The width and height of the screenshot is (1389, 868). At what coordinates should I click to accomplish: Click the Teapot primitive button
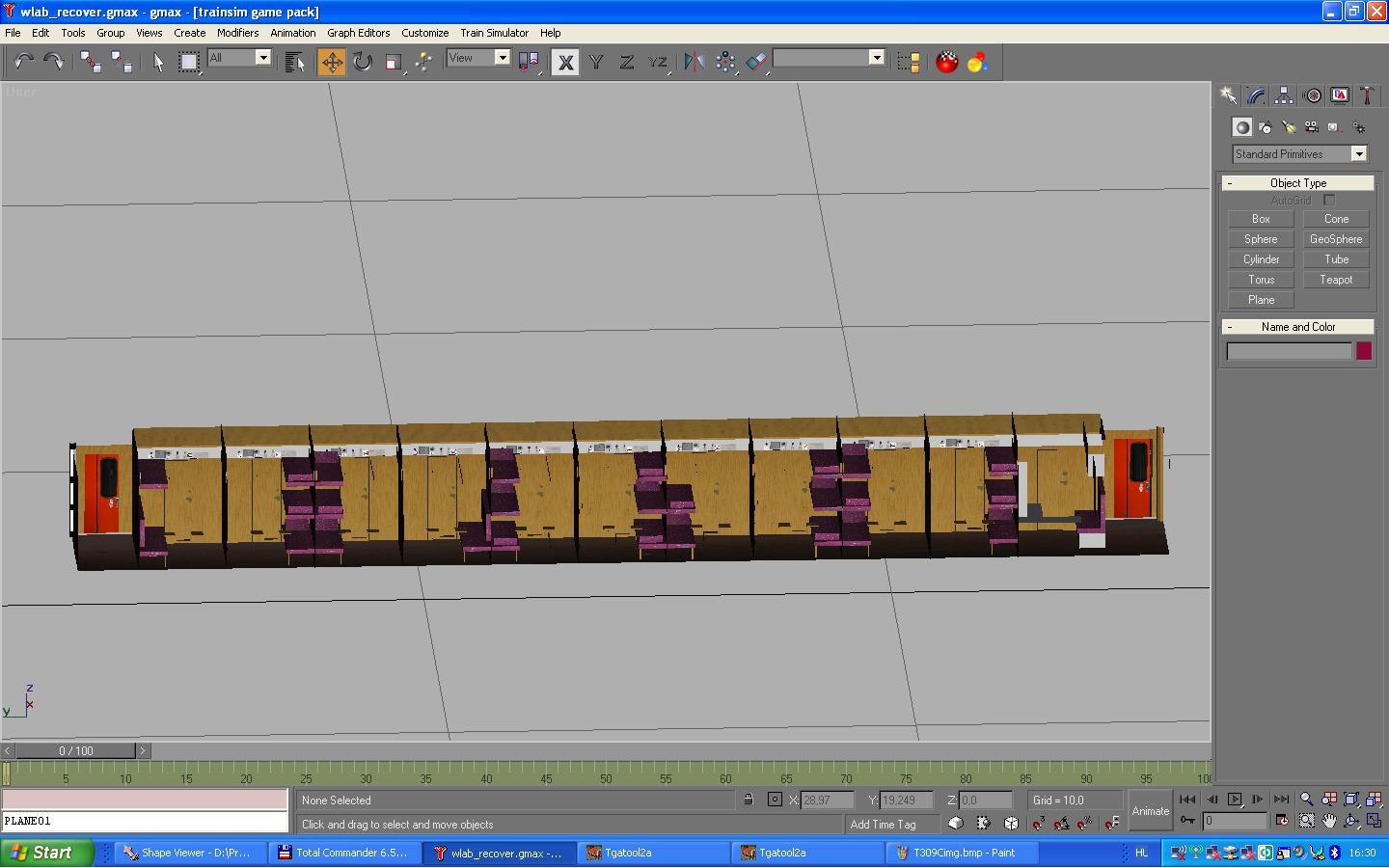point(1336,280)
